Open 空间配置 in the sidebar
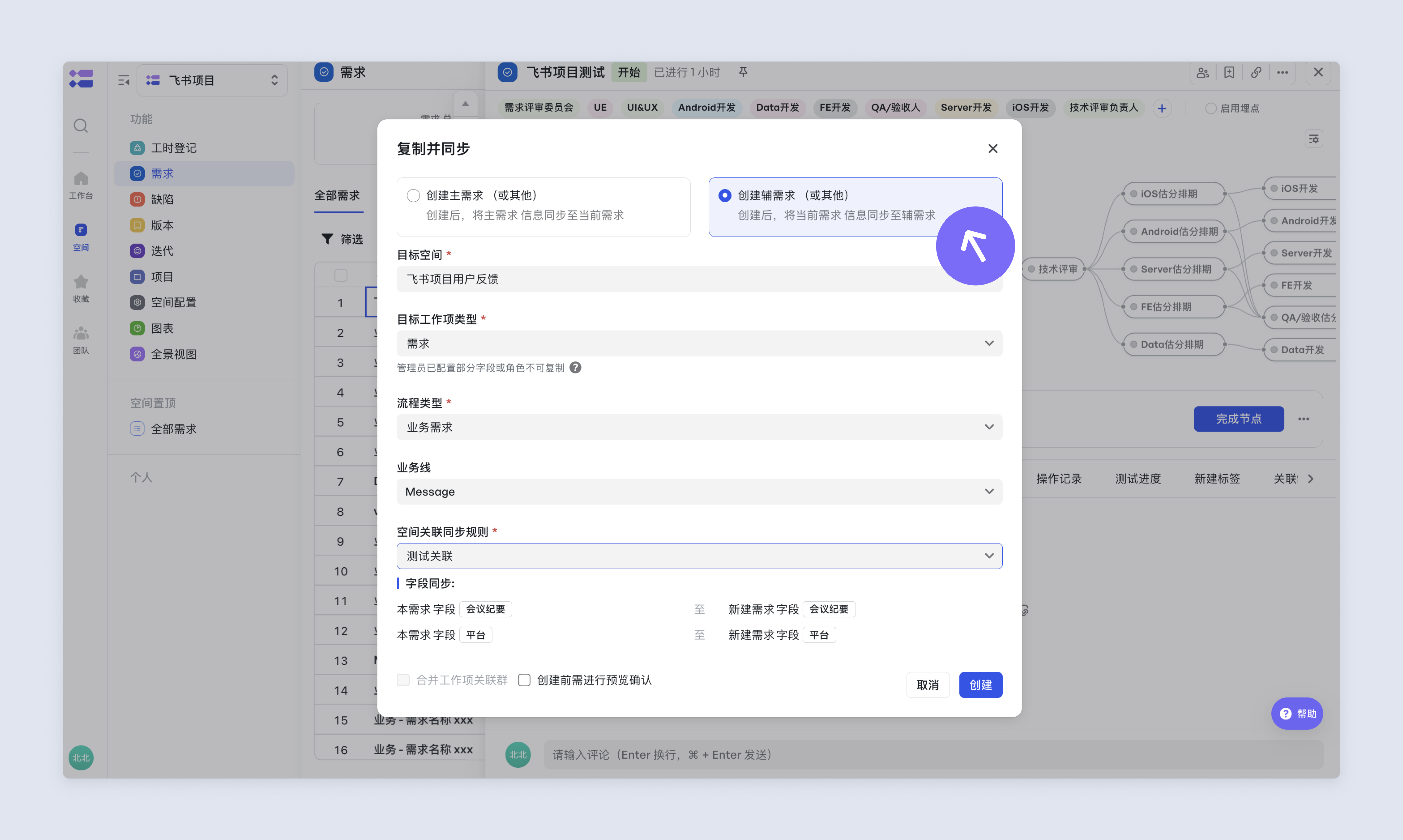Viewport: 1403px width, 840px height. tap(204, 302)
